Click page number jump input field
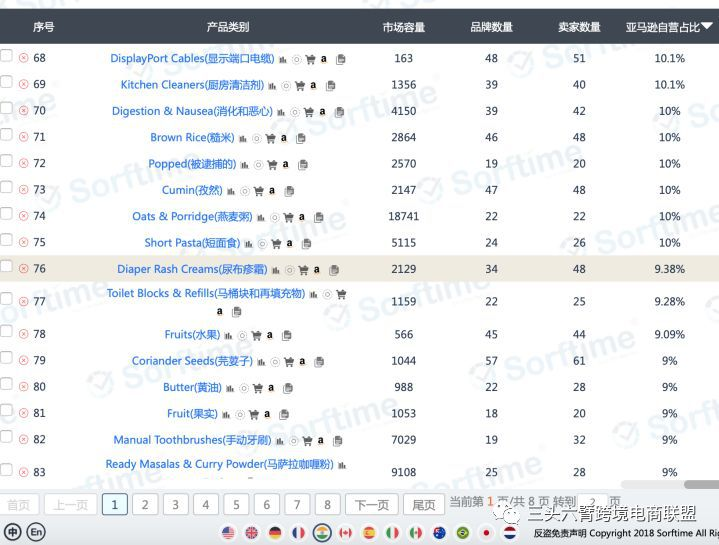 [x=592, y=502]
